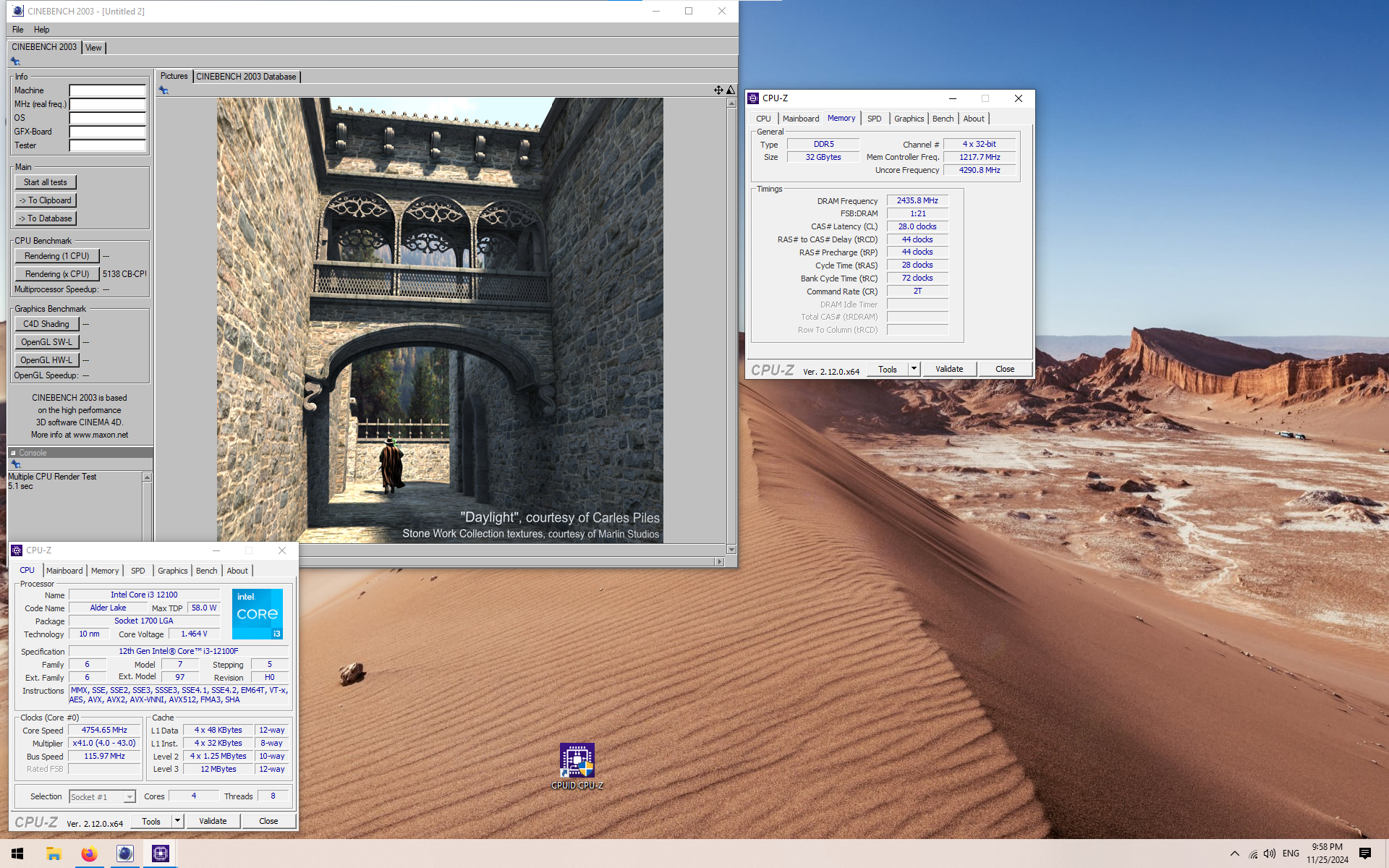1389x868 pixels.
Task: Switch to SPD tab in Memory CPU-Z window
Action: coord(875,119)
